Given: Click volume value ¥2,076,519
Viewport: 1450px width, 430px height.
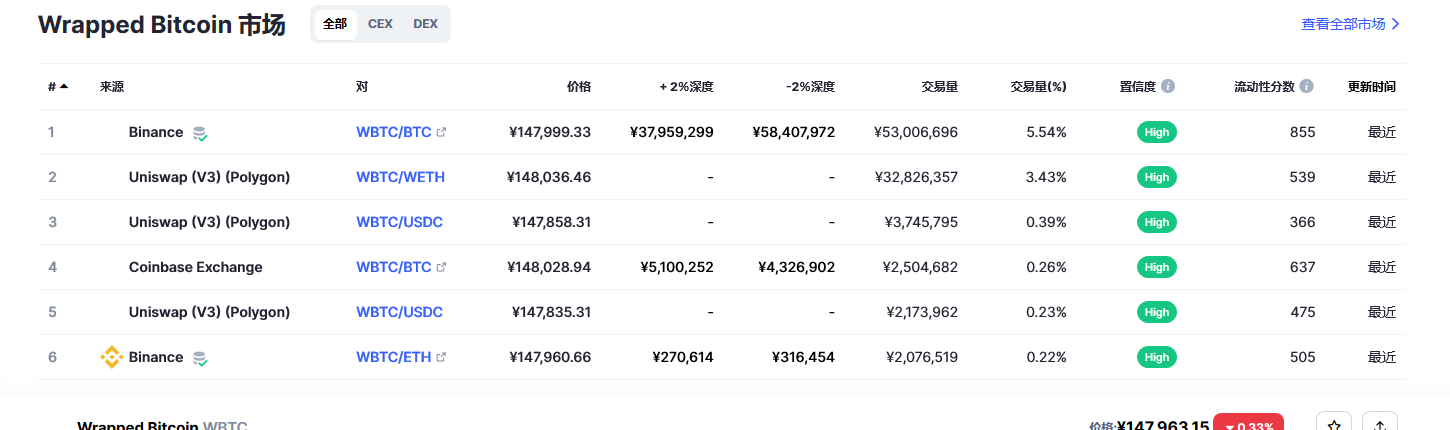Looking at the screenshot, I should pos(921,357).
